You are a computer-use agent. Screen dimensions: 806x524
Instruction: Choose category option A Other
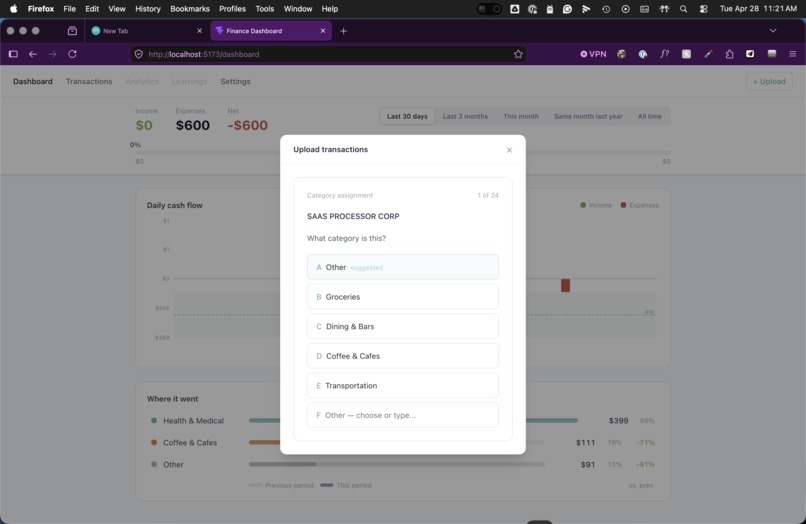tap(402, 267)
